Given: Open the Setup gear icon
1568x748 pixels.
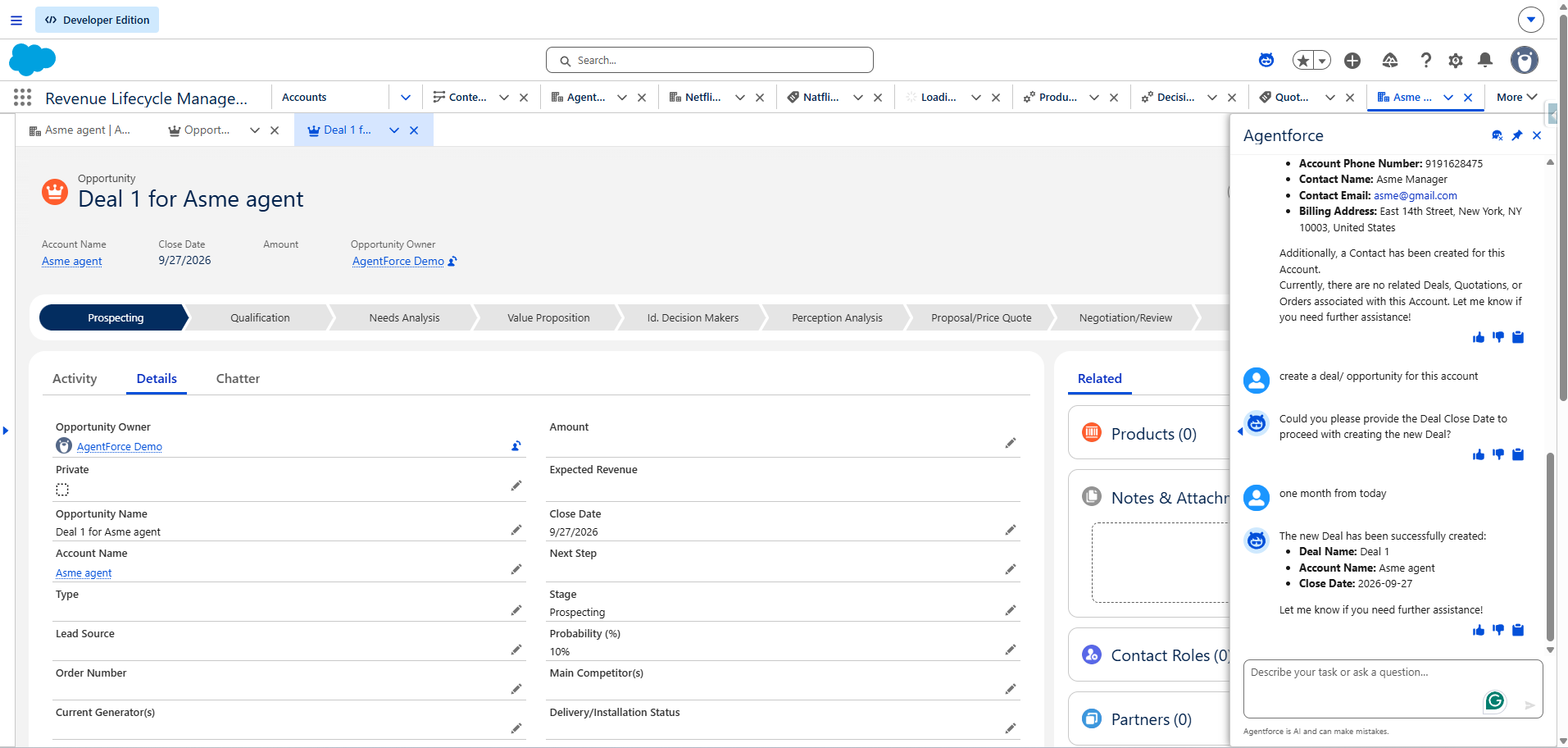Looking at the screenshot, I should click(x=1456, y=60).
